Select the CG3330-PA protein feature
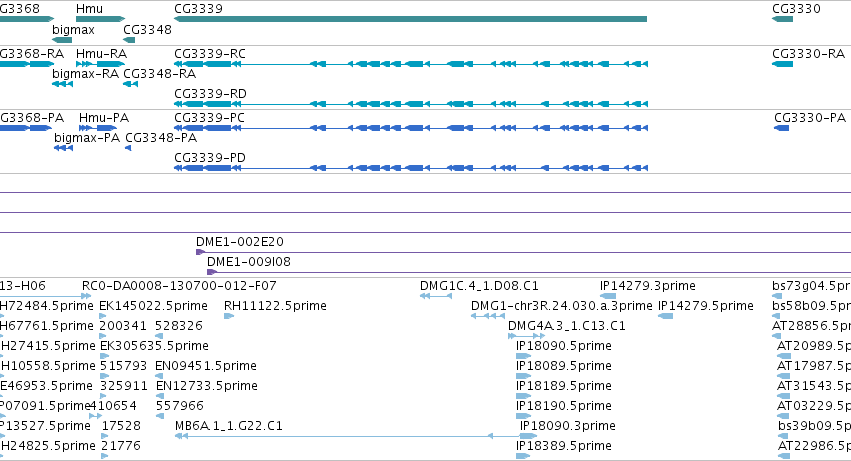 [x=782, y=128]
